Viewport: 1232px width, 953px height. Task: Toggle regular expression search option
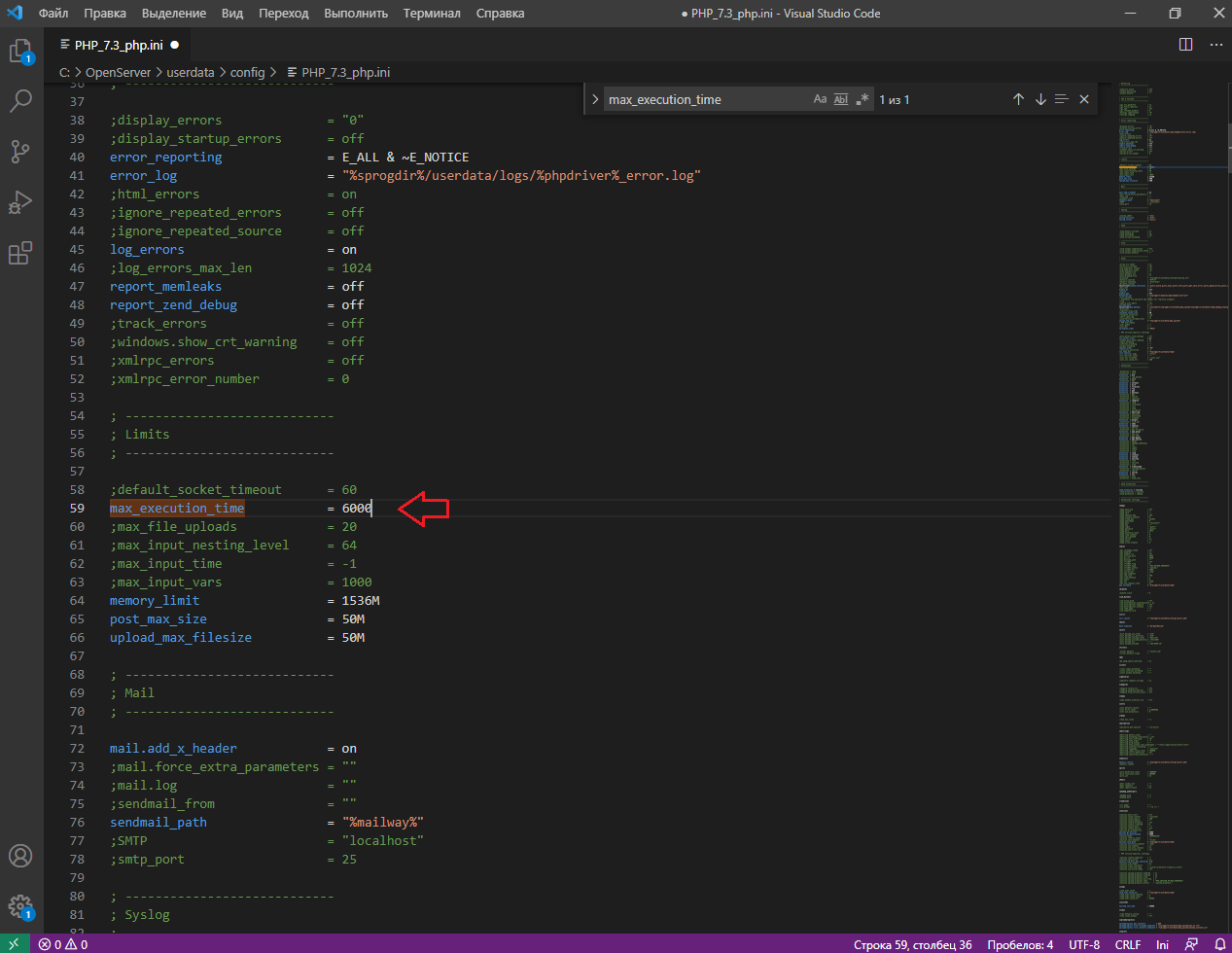point(862,99)
